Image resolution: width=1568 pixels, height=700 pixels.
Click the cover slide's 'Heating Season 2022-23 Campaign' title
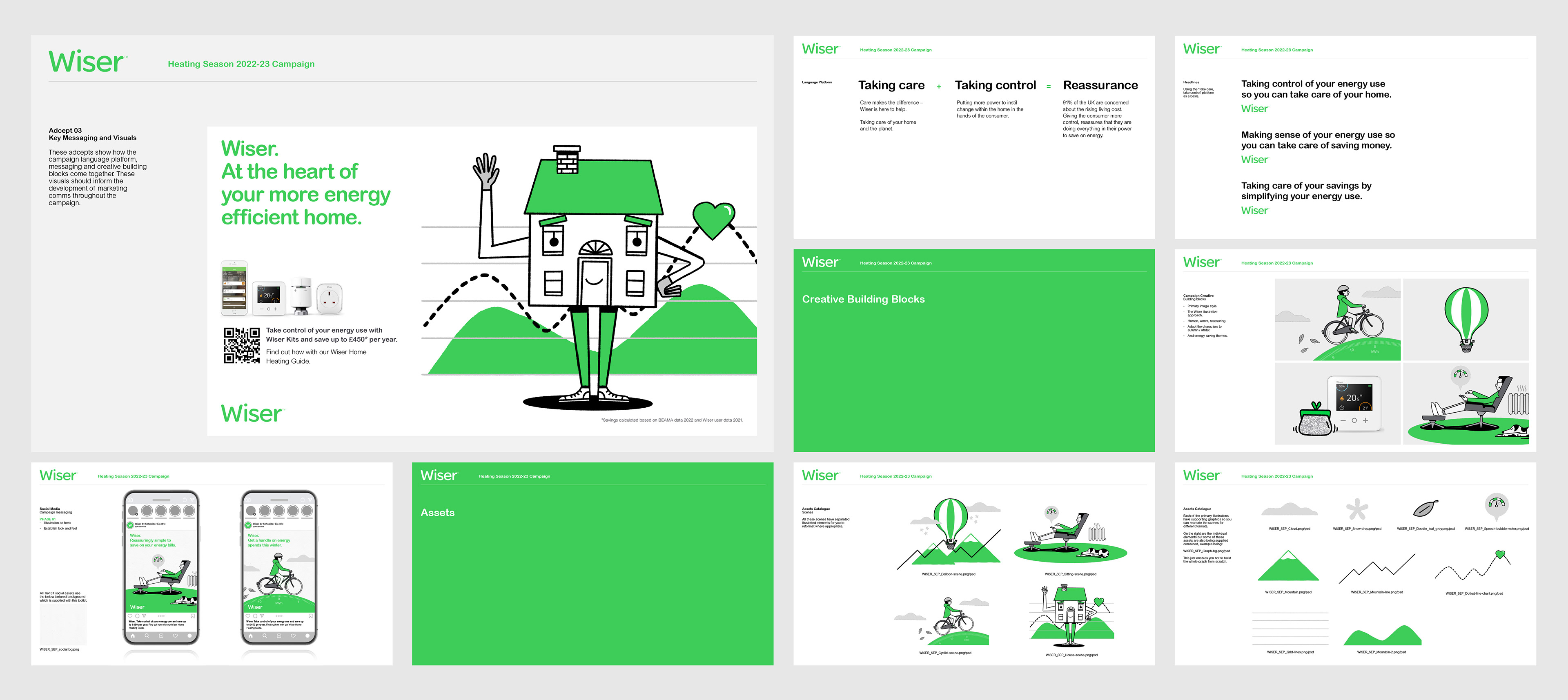(x=241, y=64)
